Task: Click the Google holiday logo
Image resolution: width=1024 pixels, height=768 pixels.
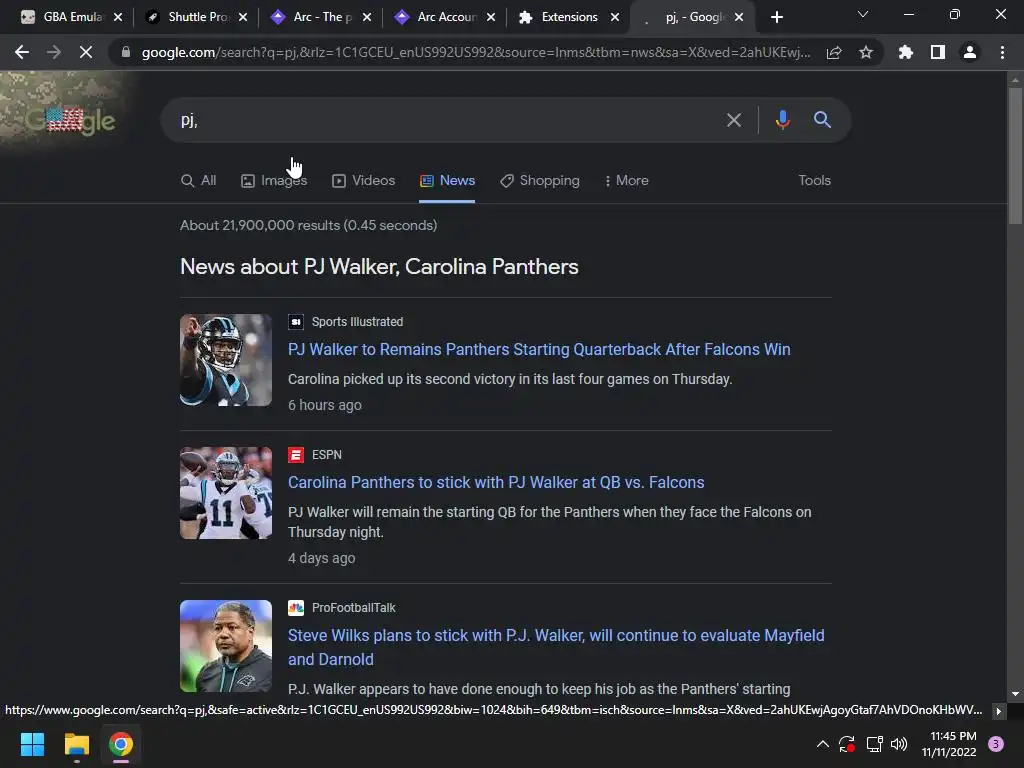Action: point(71,119)
